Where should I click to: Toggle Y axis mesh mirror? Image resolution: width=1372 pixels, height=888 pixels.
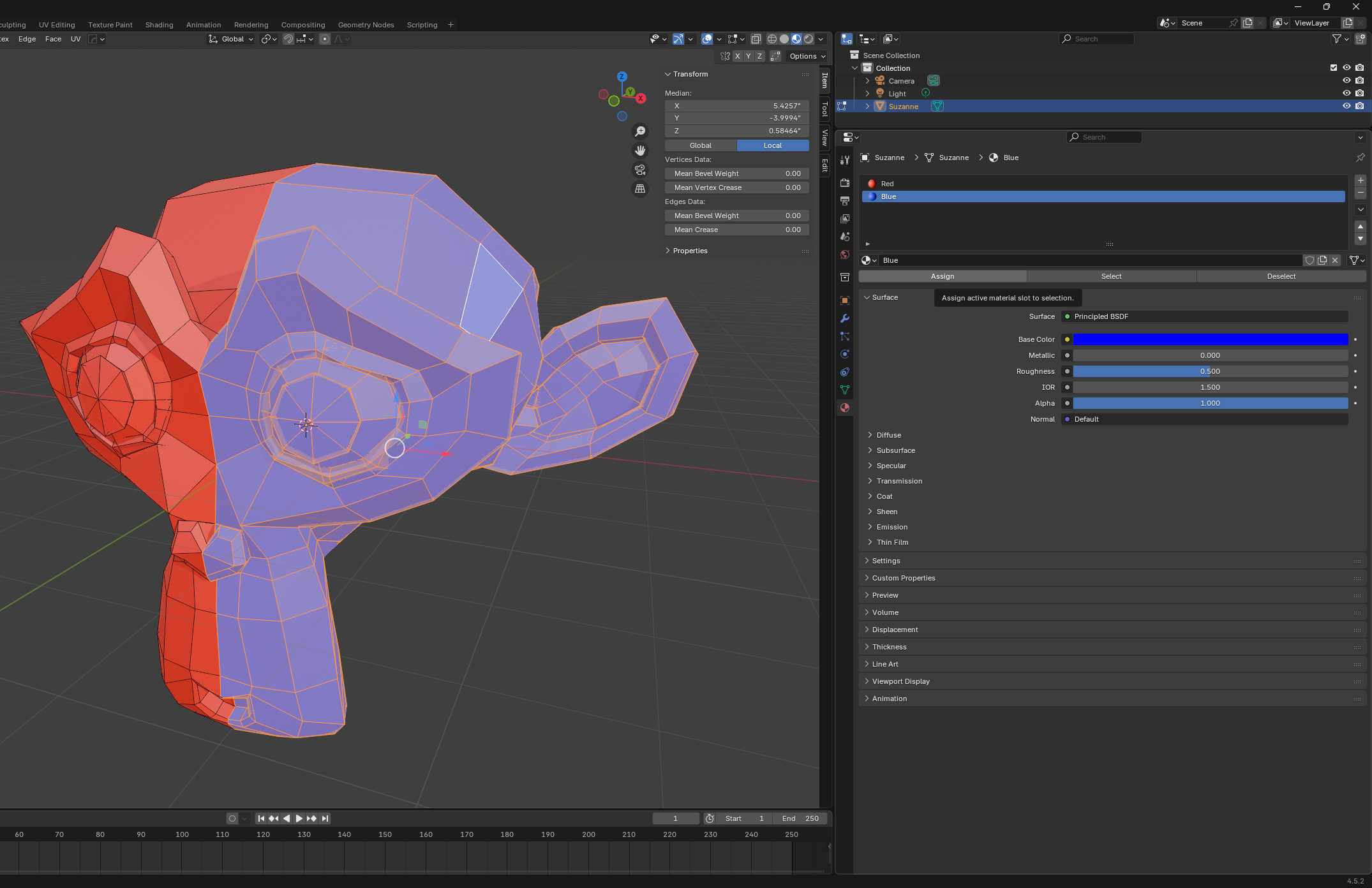(x=749, y=56)
